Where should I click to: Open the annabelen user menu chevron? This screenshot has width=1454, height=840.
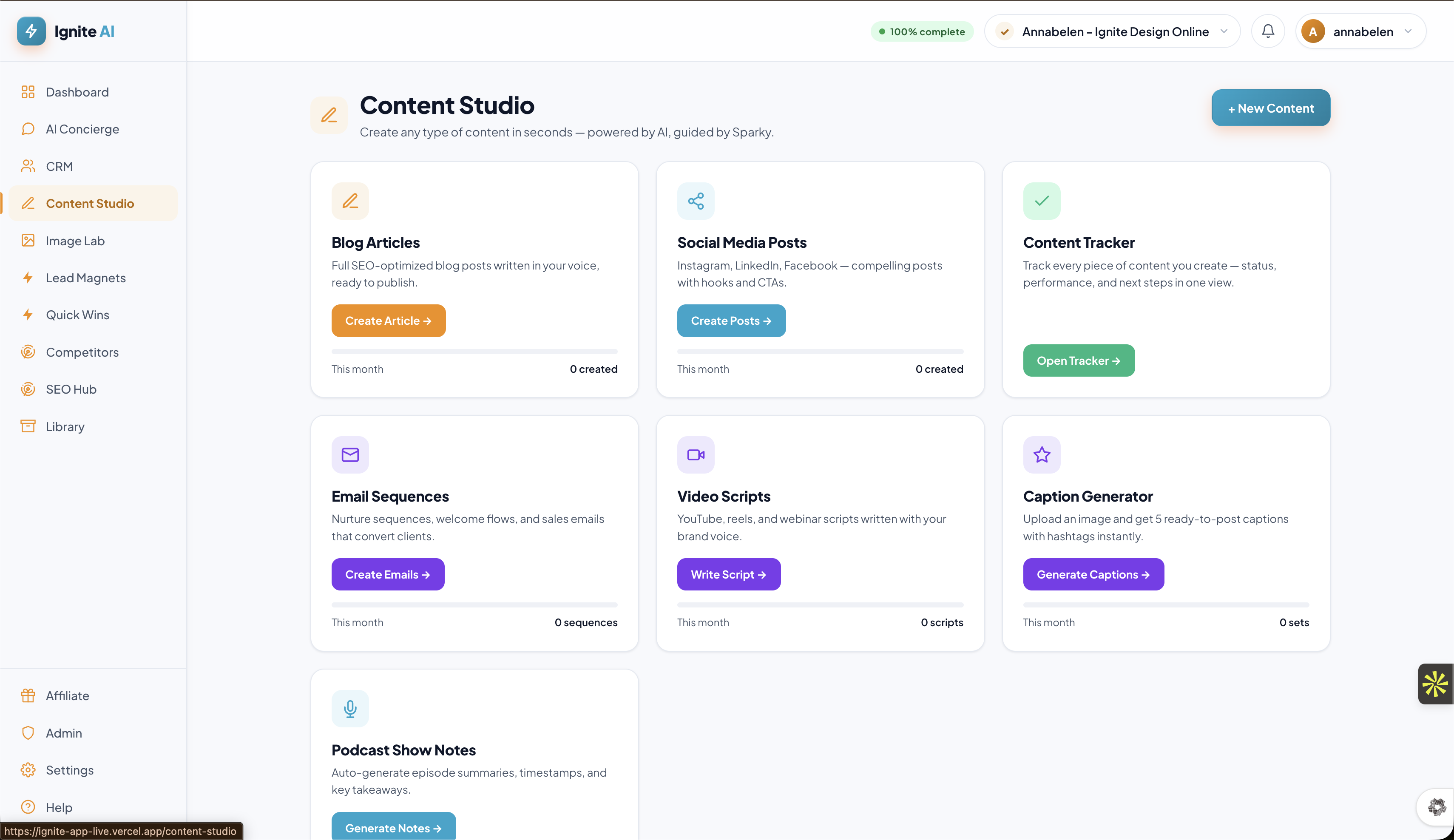click(x=1408, y=31)
